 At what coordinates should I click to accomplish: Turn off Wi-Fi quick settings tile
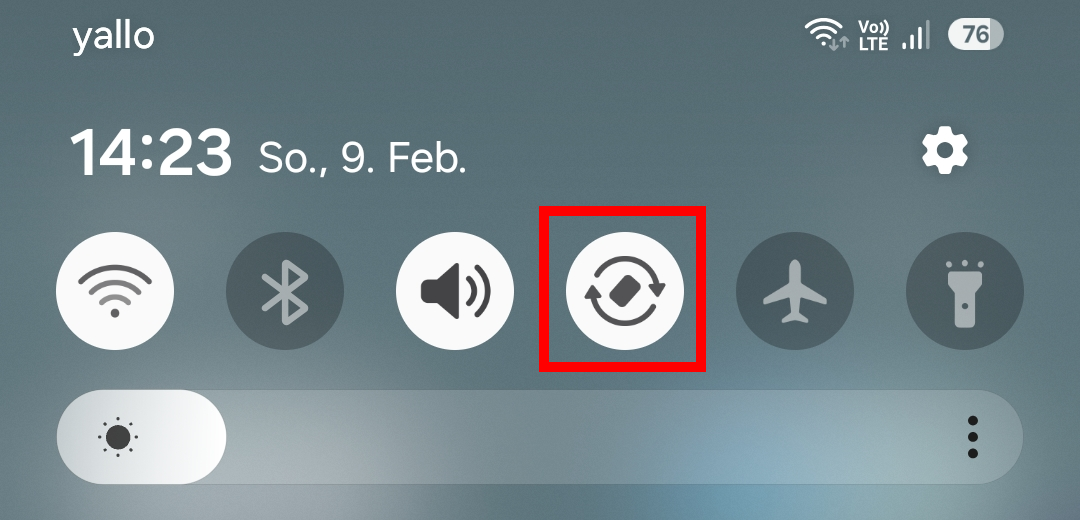tap(115, 291)
